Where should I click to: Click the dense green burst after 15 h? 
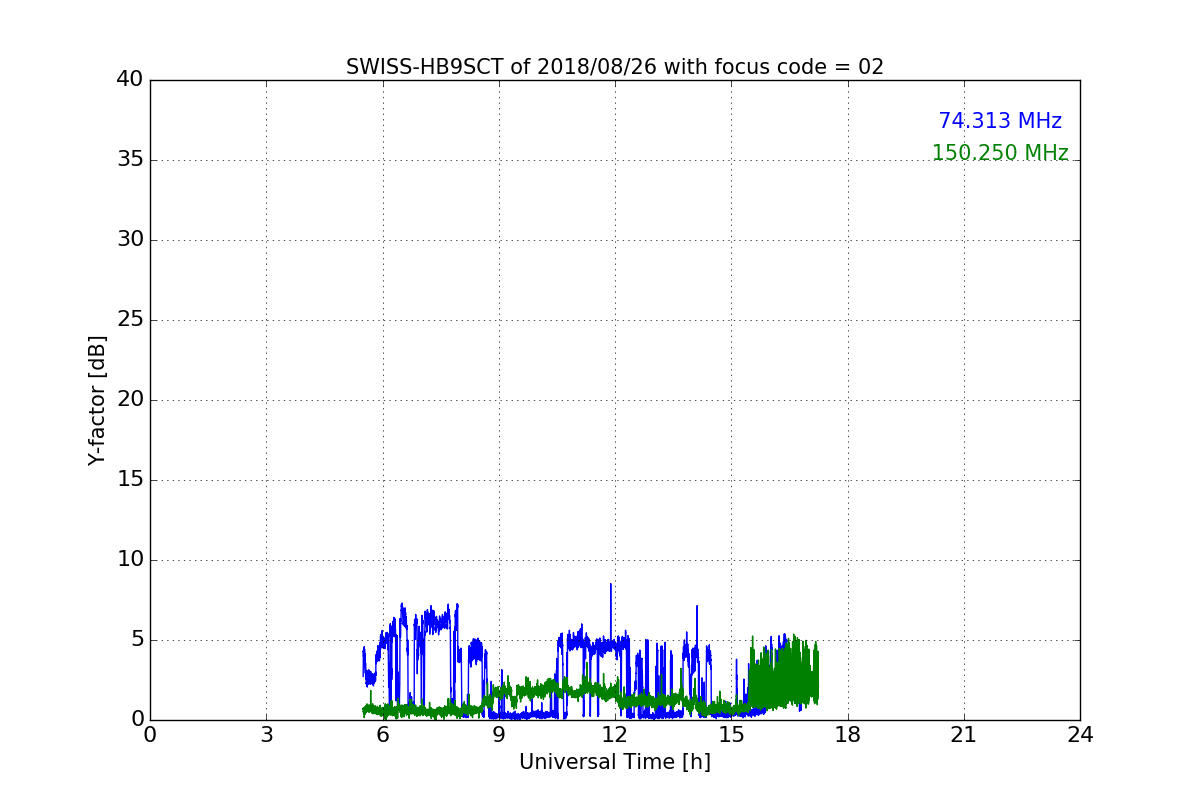pos(784,675)
